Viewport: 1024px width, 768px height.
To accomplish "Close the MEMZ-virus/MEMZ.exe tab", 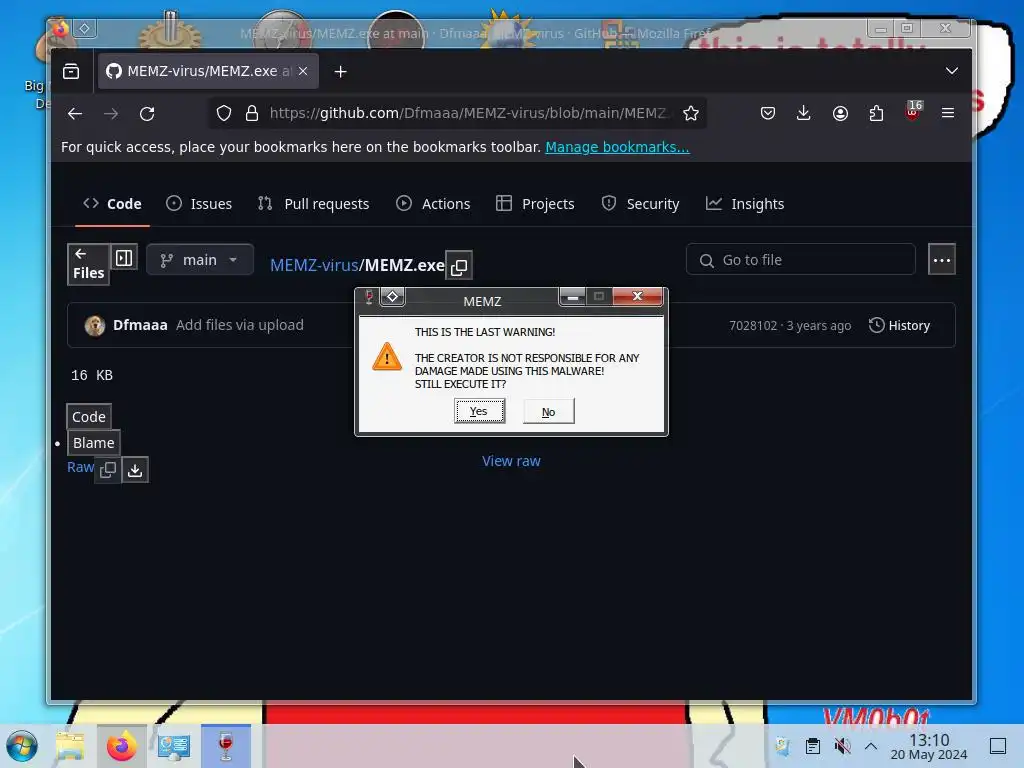I will point(303,71).
